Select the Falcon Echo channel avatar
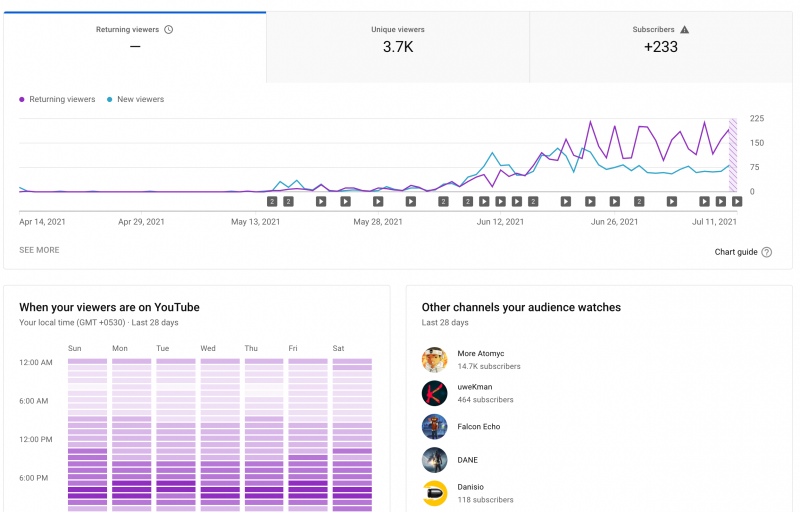 (434, 427)
